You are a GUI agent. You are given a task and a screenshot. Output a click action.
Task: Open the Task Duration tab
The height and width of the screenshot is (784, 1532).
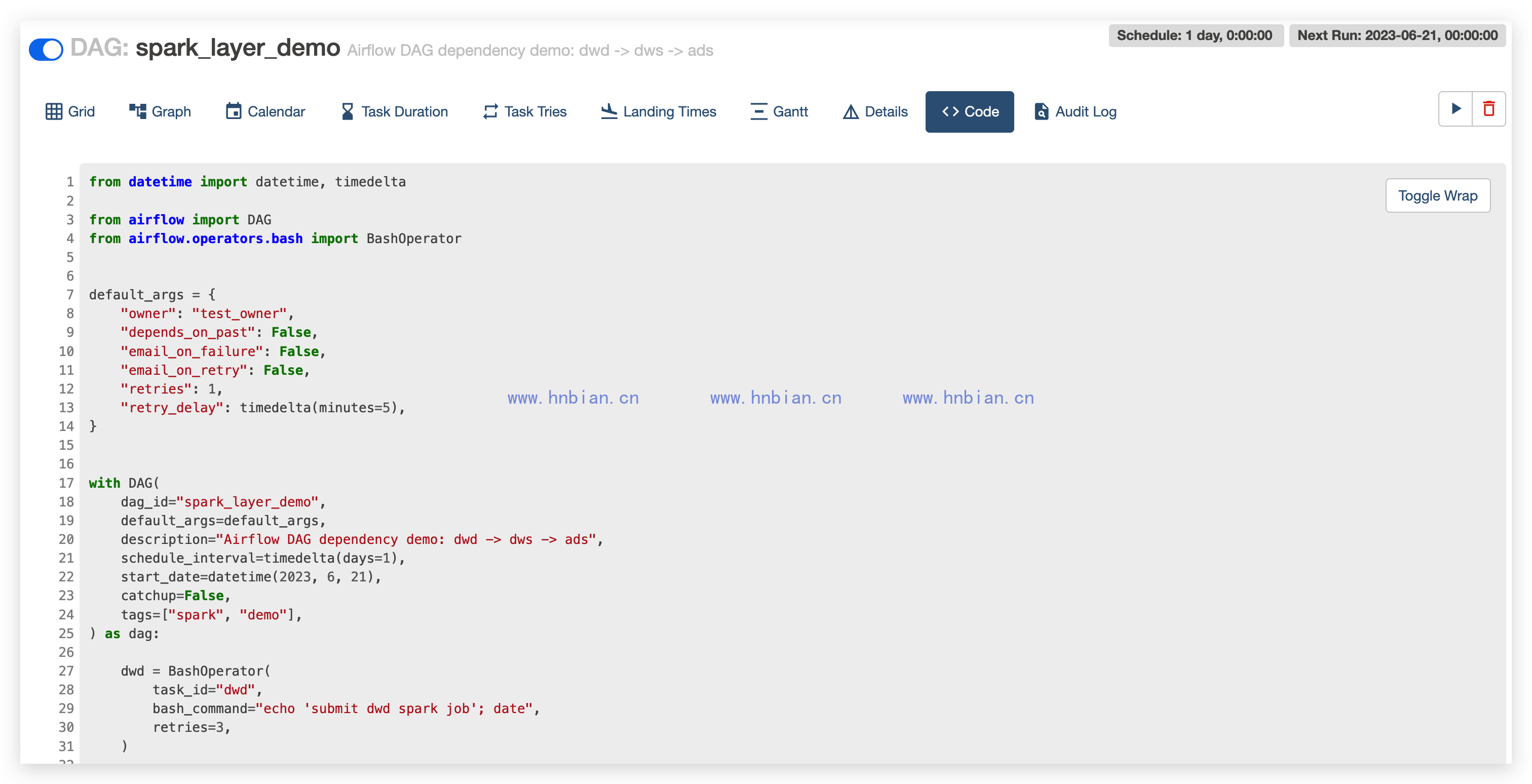394,111
